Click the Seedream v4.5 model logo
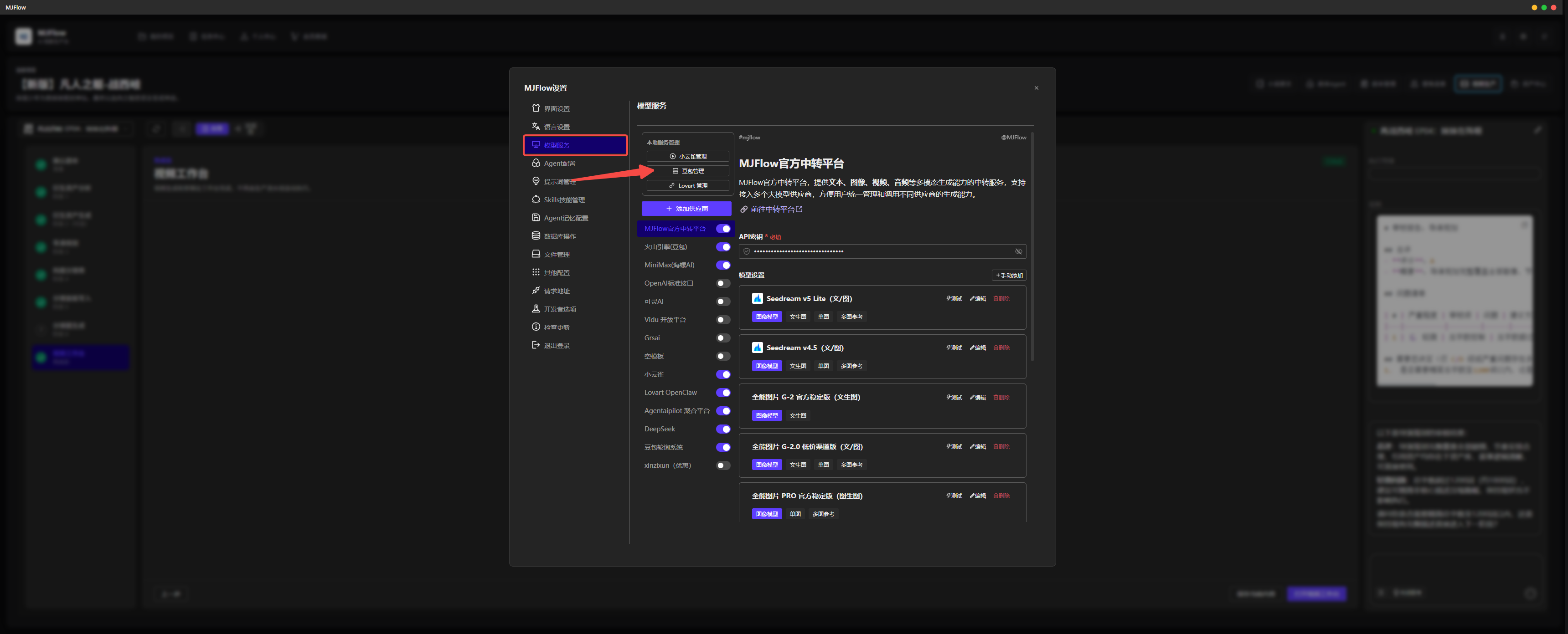1568x634 pixels. tap(757, 348)
